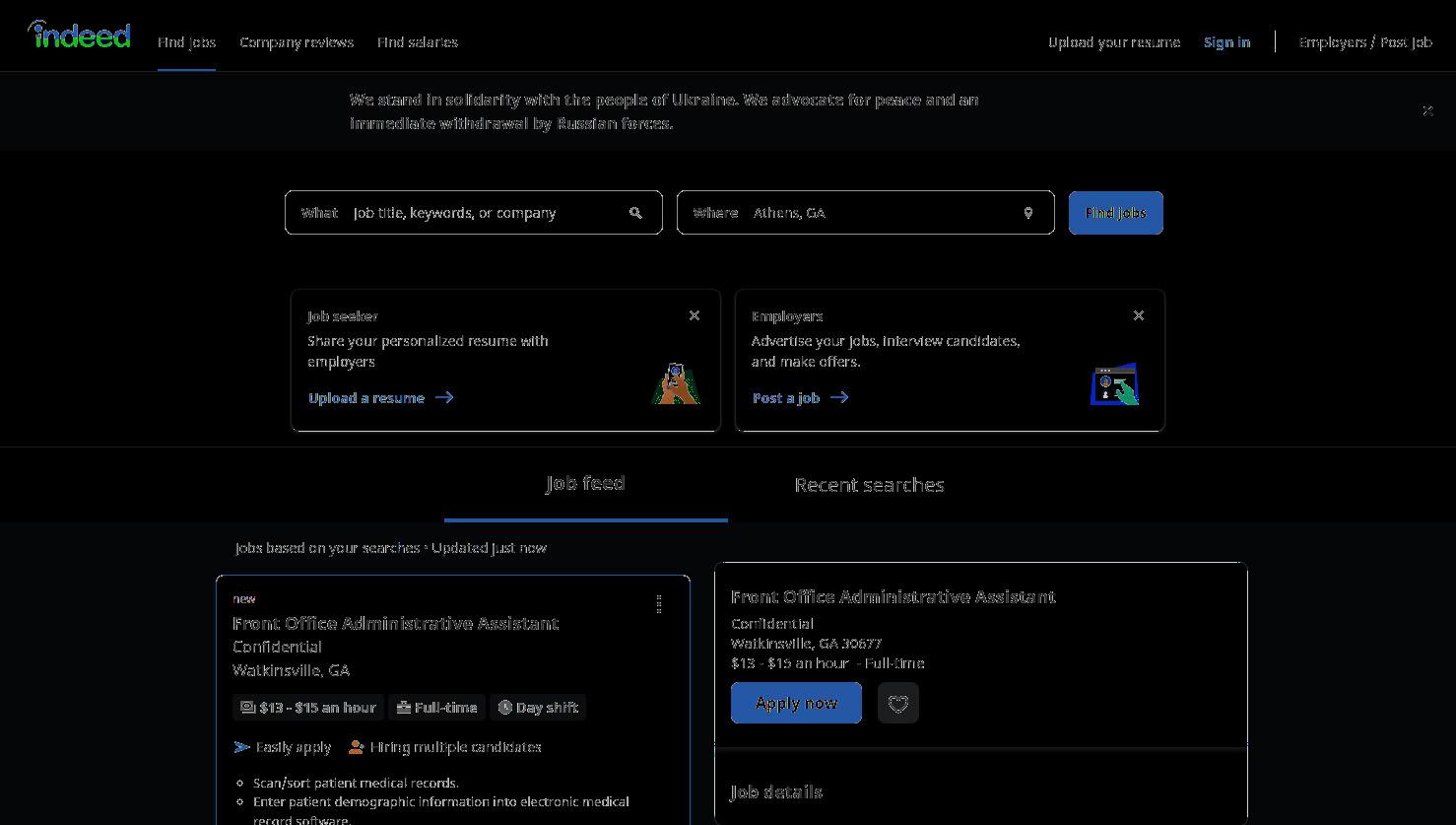This screenshot has height=825, width=1456.
Task: Open Front Office Administrative Assistant job card title
Action: pos(395,623)
